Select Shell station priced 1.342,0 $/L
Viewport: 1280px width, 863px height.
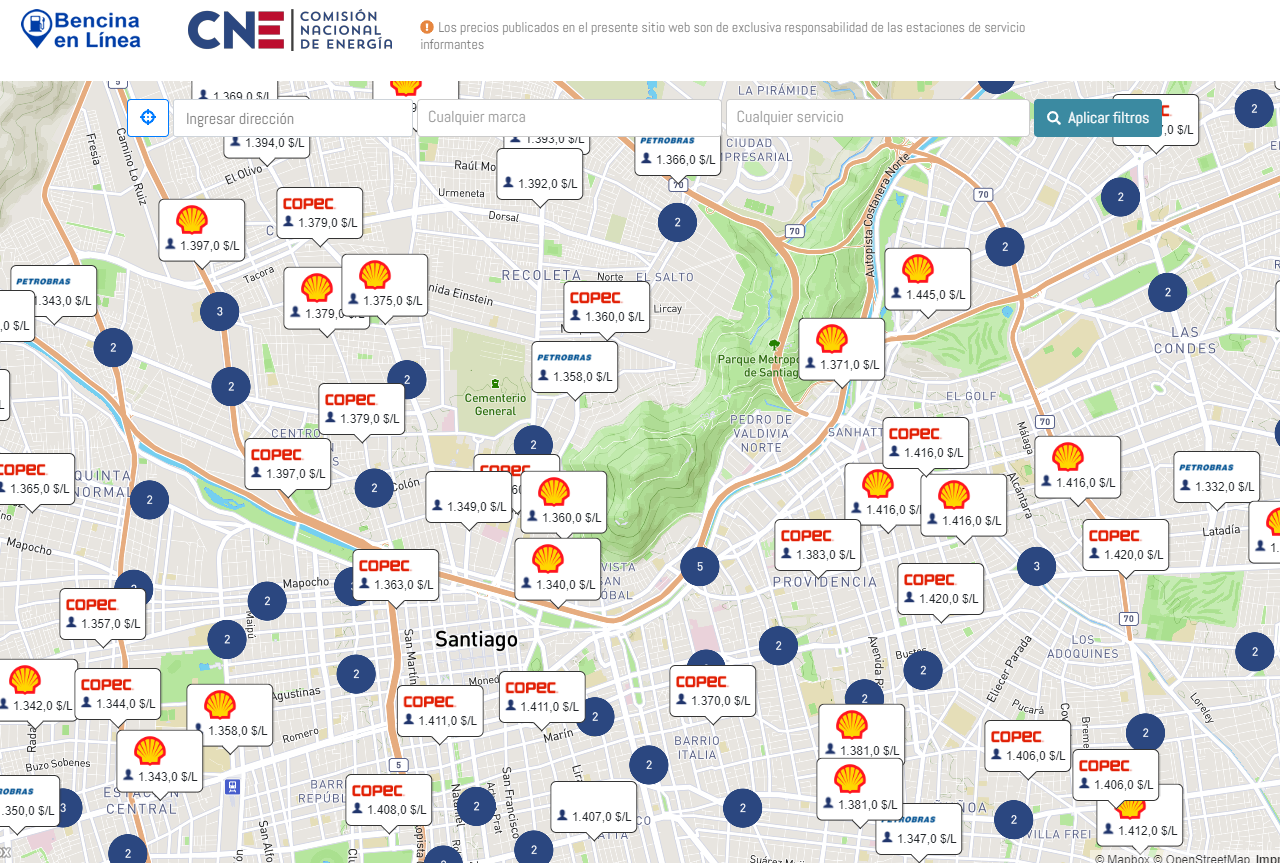pos(35,691)
